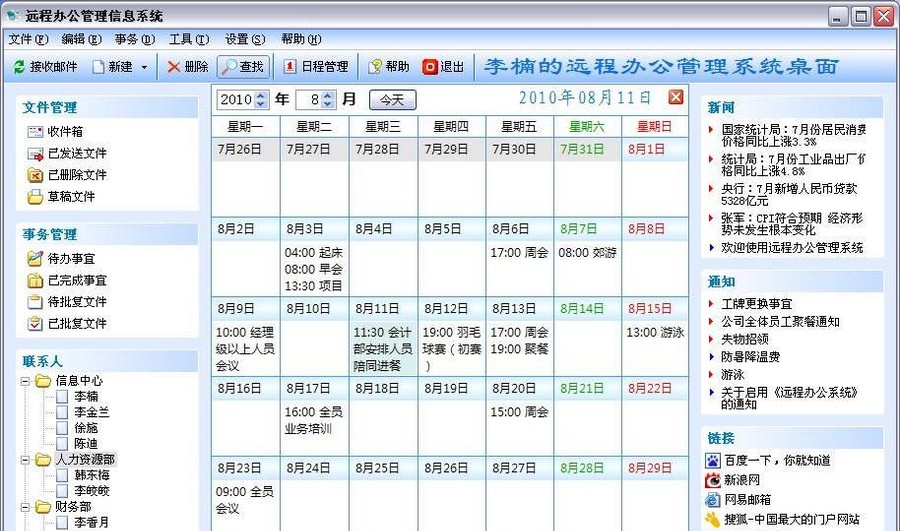Open the 事务 menu
Viewport: 900px width, 531px height.
tap(135, 39)
